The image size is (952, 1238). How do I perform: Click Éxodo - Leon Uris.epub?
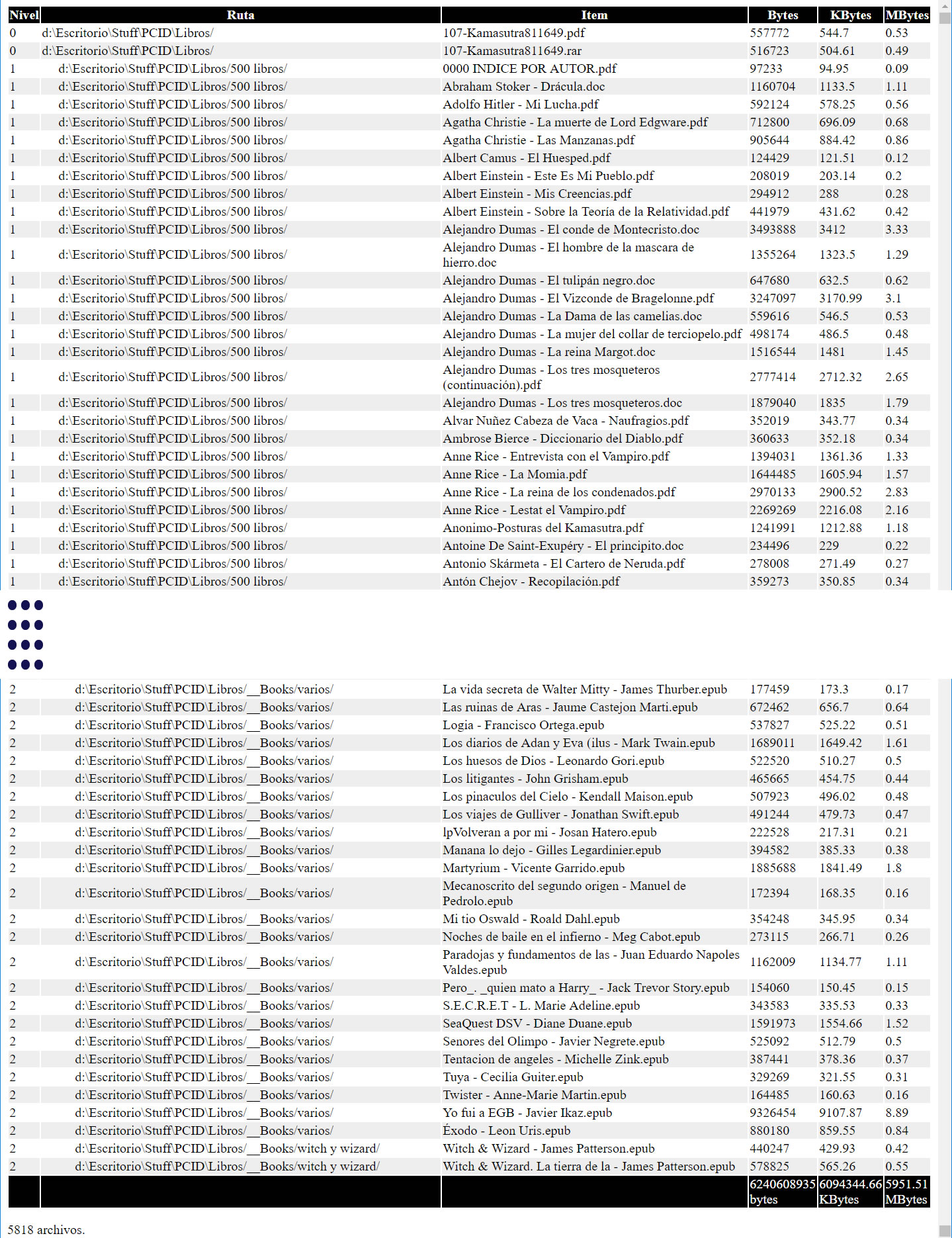click(x=506, y=1131)
